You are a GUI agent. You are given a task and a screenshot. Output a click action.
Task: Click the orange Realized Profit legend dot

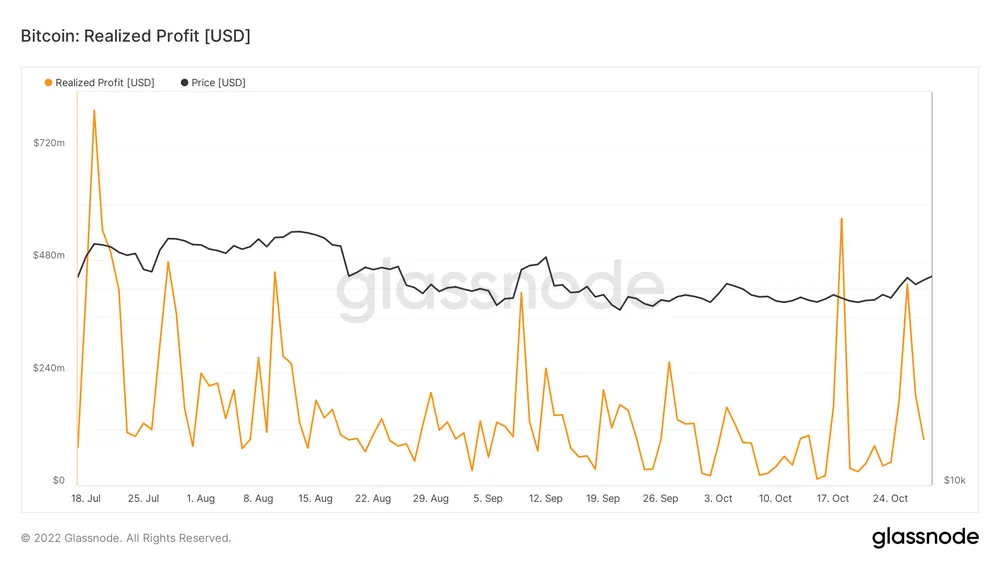(48, 83)
